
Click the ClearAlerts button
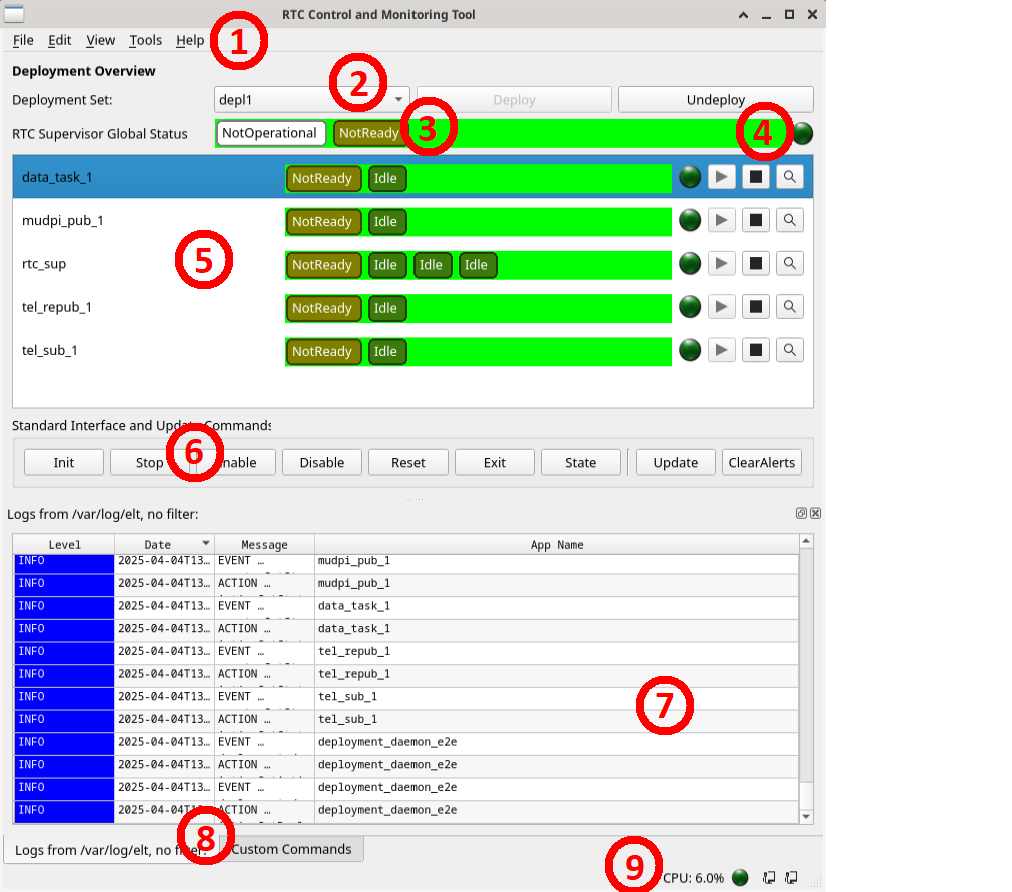[761, 462]
